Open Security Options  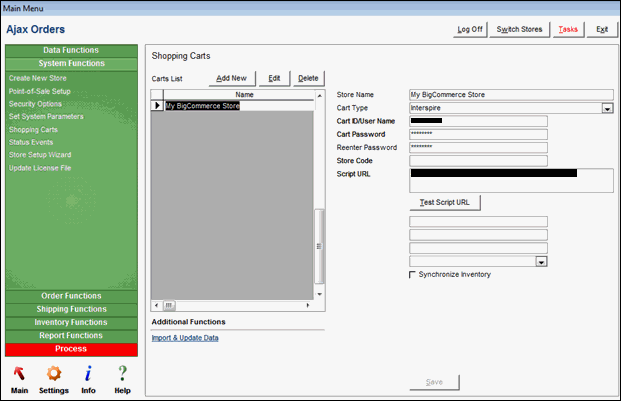pos(35,104)
